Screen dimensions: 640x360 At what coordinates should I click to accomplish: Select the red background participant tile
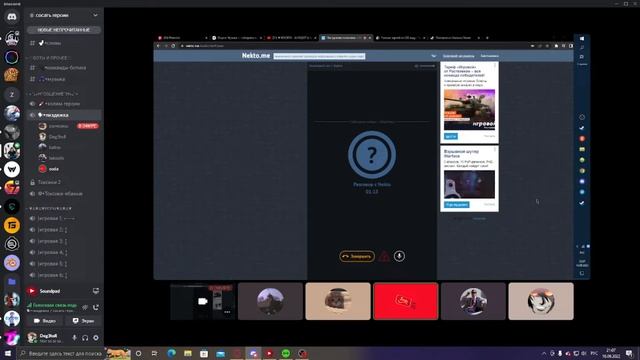pos(406,301)
